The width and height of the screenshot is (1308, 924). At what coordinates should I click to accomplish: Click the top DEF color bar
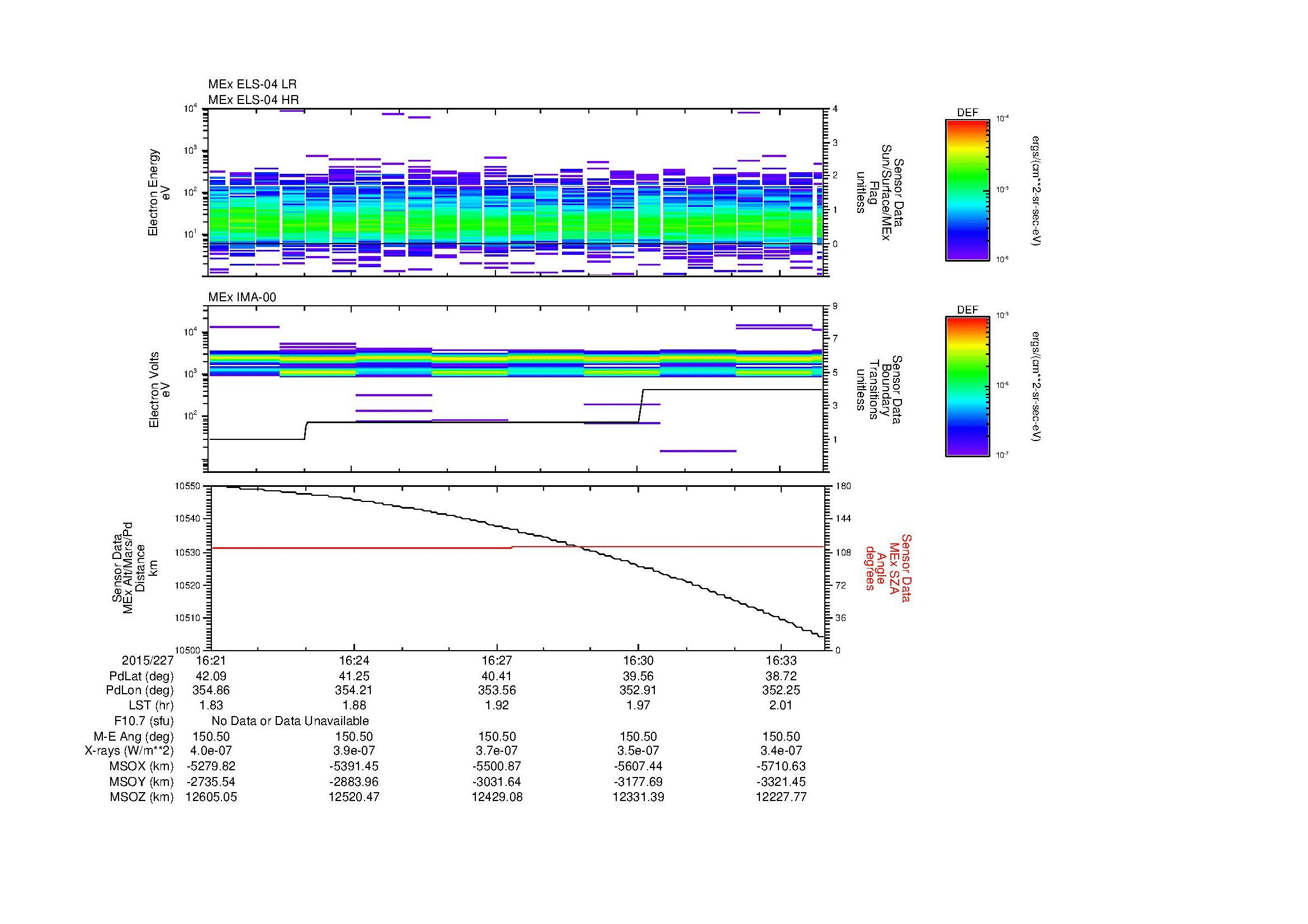click(x=967, y=190)
